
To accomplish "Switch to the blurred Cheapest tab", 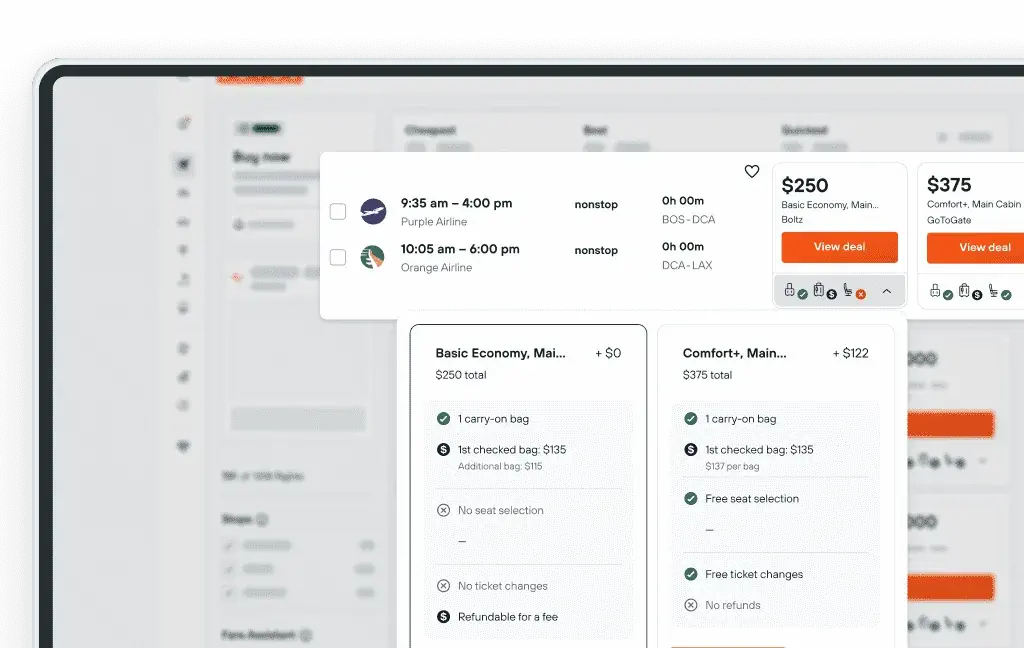I will point(430,131).
